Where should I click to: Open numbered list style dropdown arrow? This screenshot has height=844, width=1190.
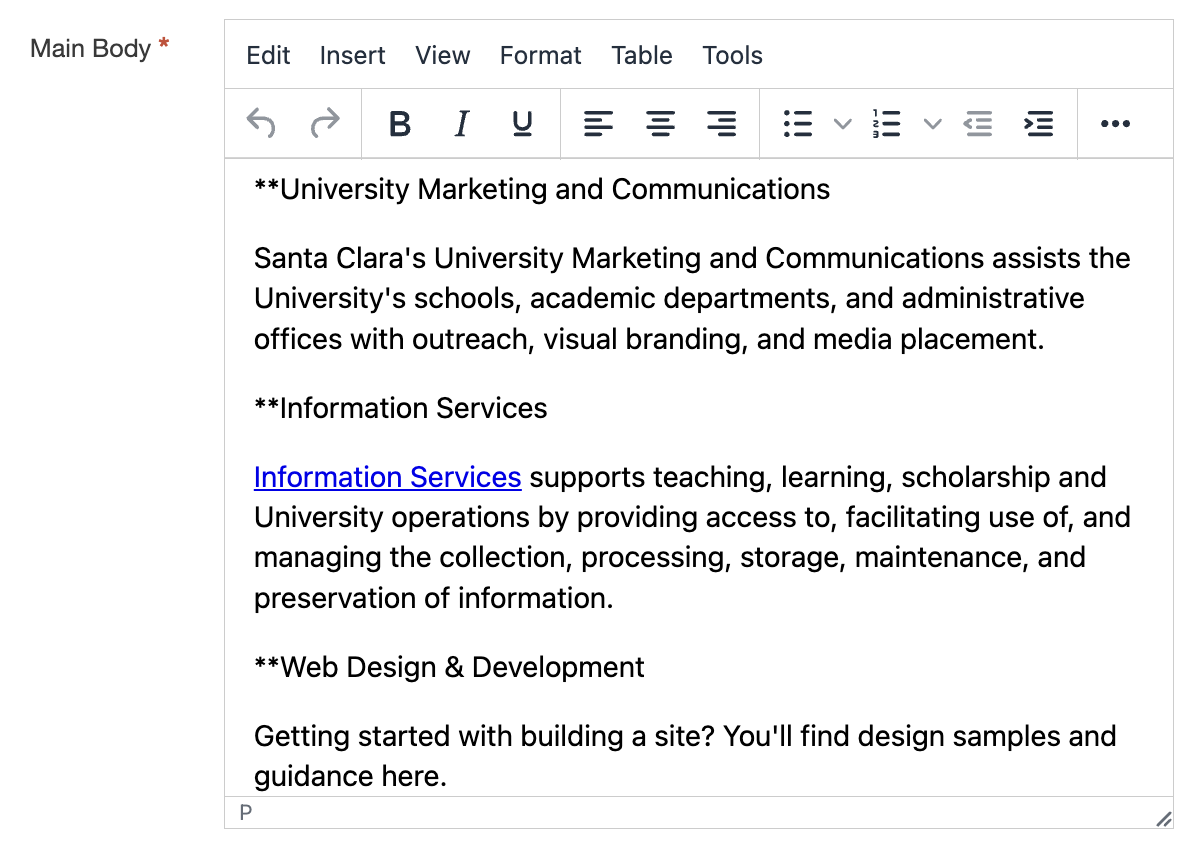click(933, 124)
